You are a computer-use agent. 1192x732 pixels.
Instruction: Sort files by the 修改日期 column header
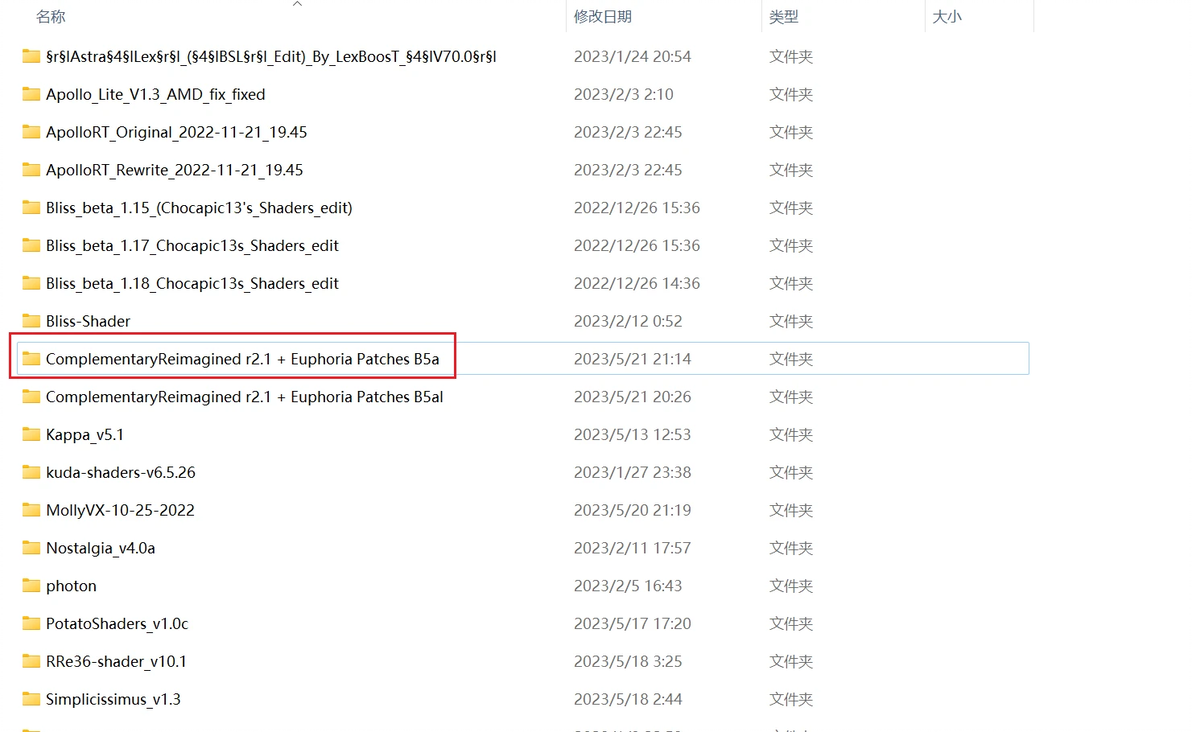[x=603, y=17]
